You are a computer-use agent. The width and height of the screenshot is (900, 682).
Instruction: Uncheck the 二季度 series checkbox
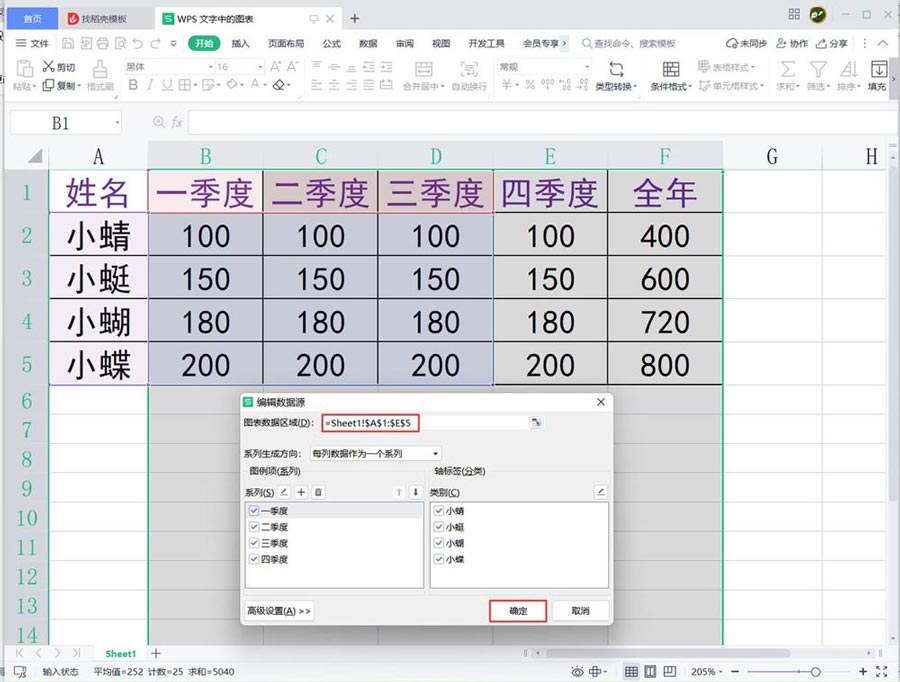pos(254,526)
